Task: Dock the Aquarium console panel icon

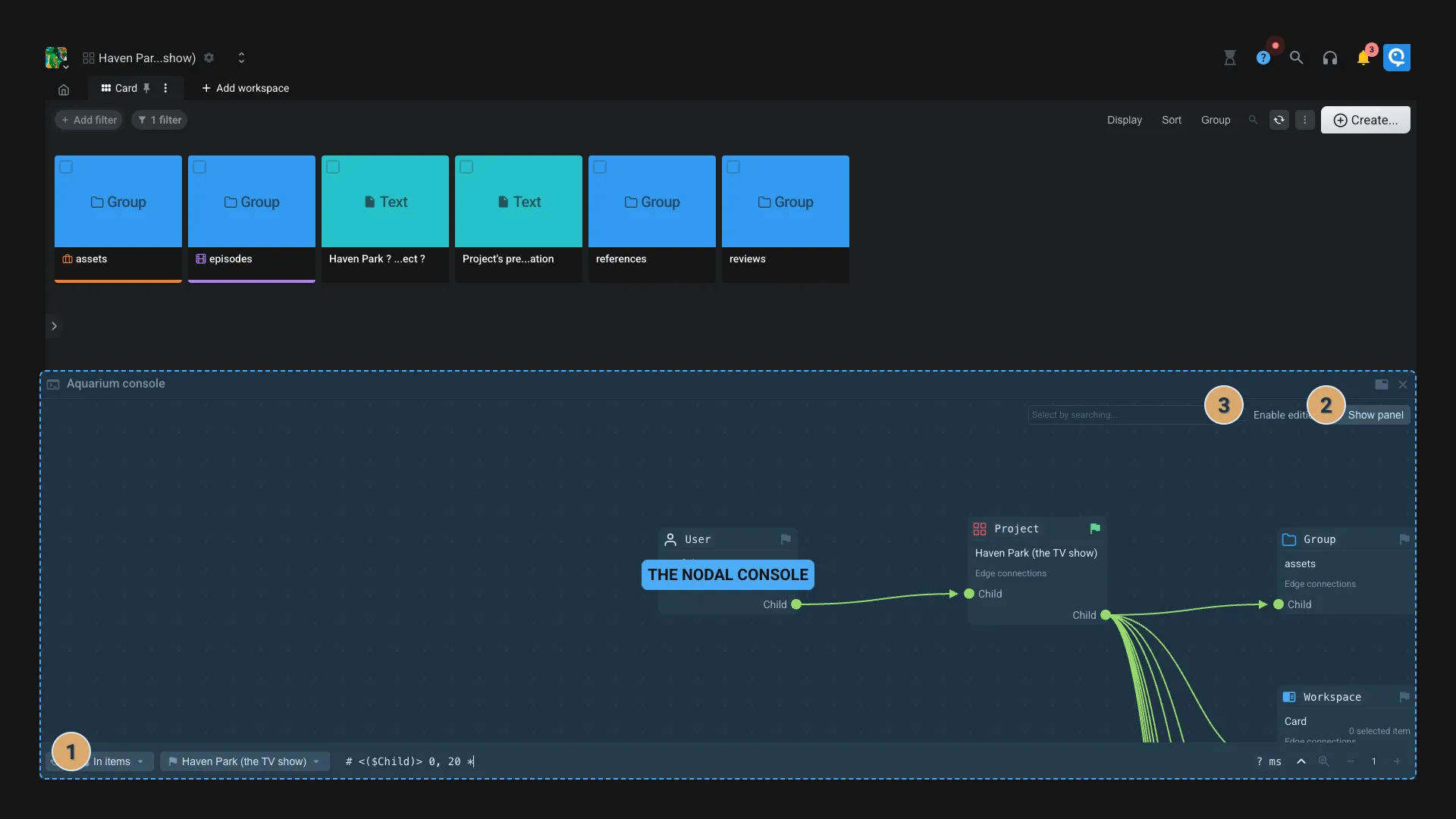Action: pyautogui.click(x=1381, y=384)
